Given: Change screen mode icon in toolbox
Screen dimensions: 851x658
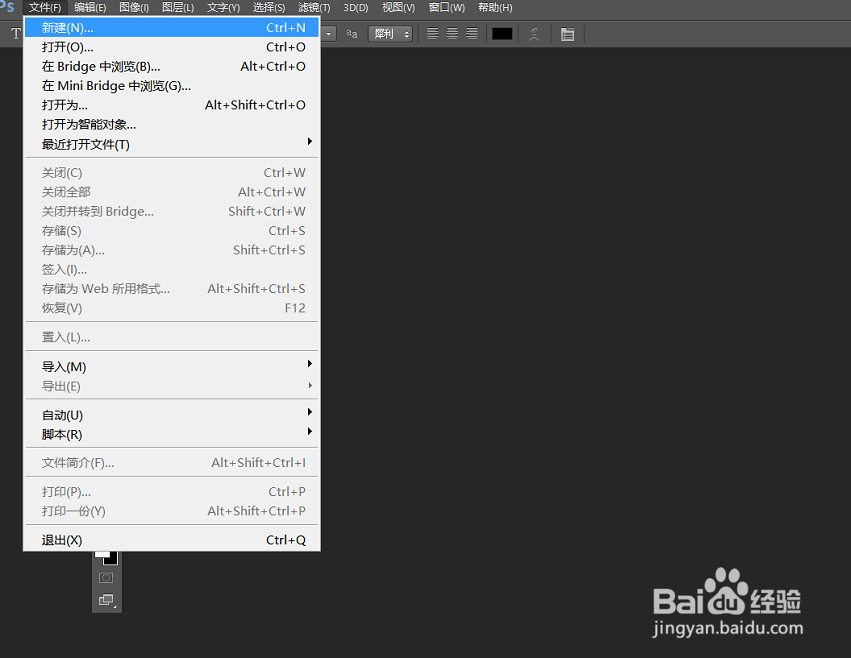Looking at the screenshot, I should coord(106,600).
